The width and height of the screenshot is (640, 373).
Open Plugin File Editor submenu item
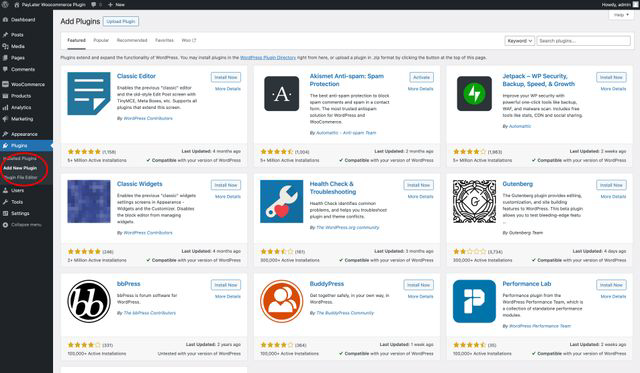click(20, 177)
